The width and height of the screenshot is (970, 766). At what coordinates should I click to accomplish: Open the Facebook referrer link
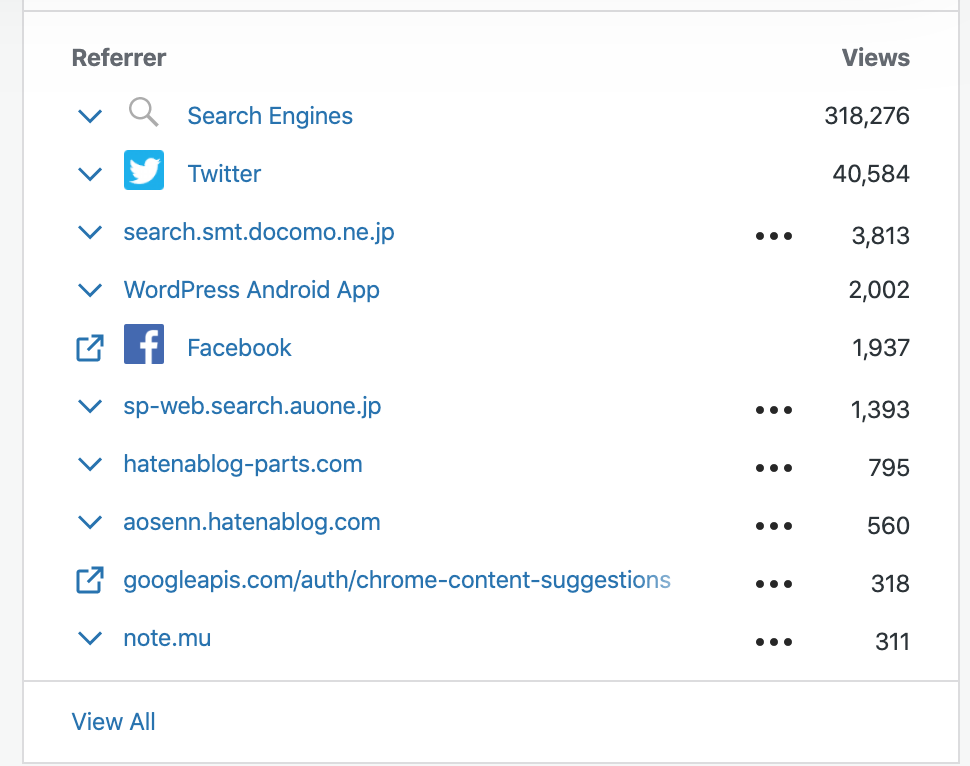tap(239, 348)
